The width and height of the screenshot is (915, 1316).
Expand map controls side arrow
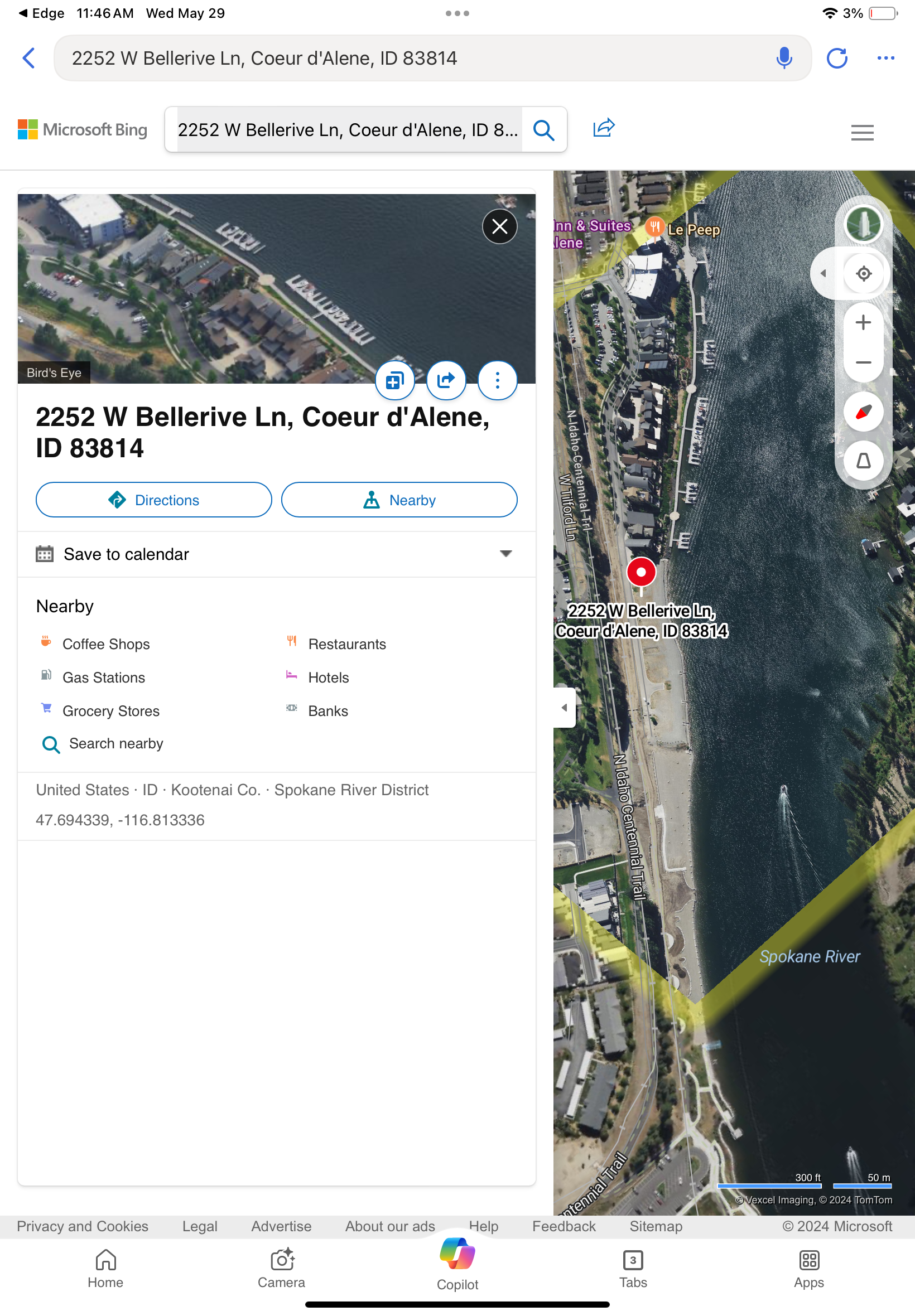pyautogui.click(x=824, y=273)
